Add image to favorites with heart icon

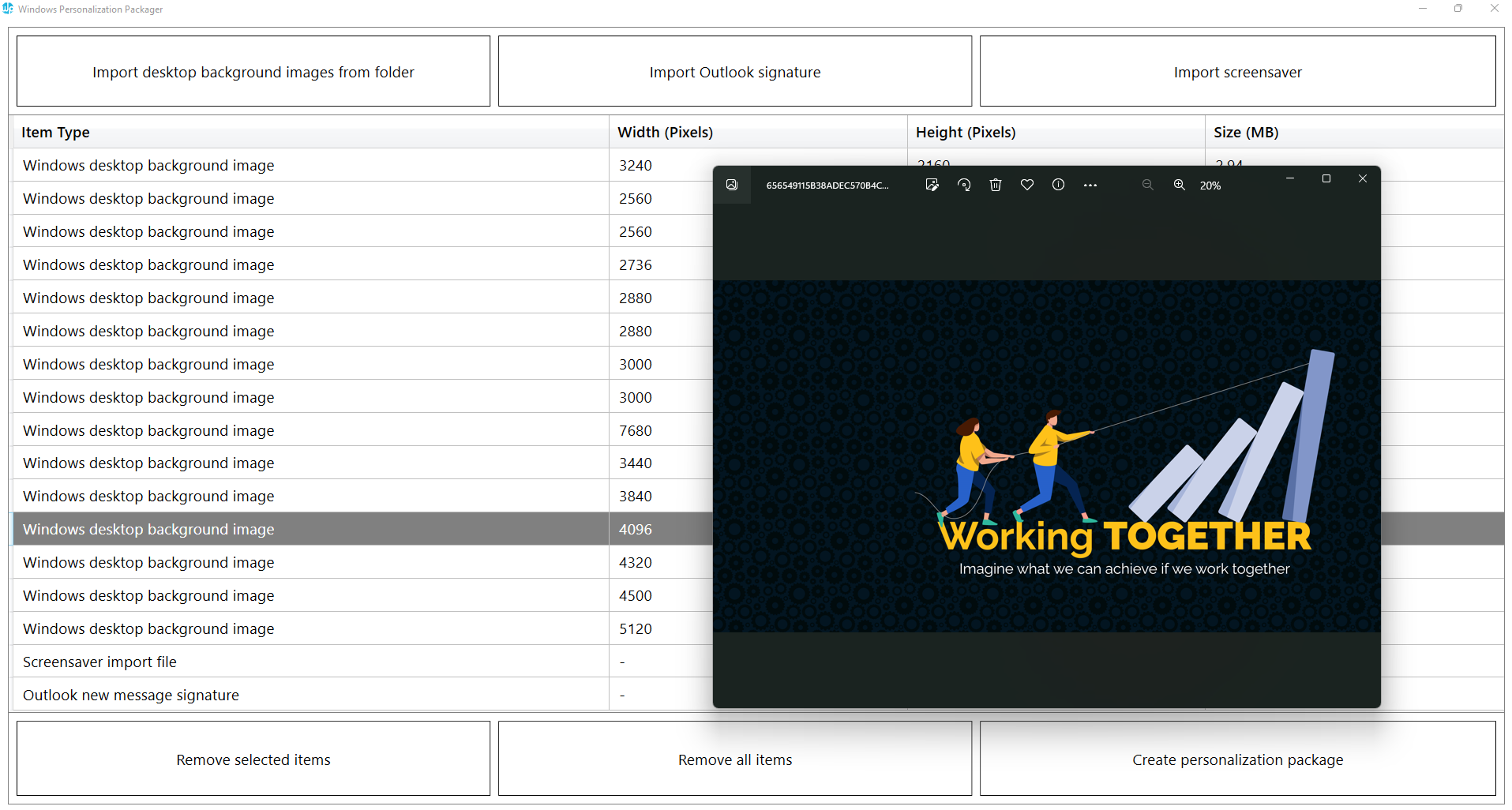1027,185
